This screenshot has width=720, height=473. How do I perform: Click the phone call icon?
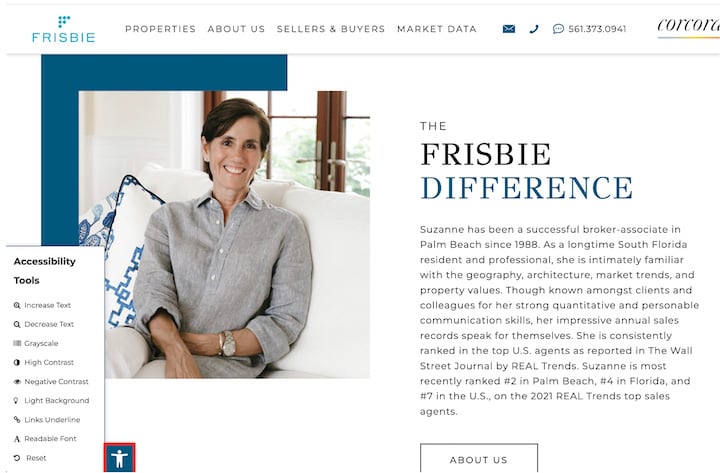(x=534, y=29)
